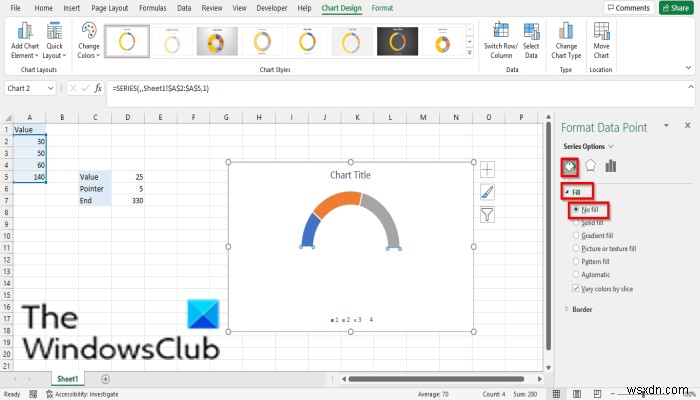Open format pane options dropdown arrow
The width and height of the screenshot is (700, 400).
666,126
